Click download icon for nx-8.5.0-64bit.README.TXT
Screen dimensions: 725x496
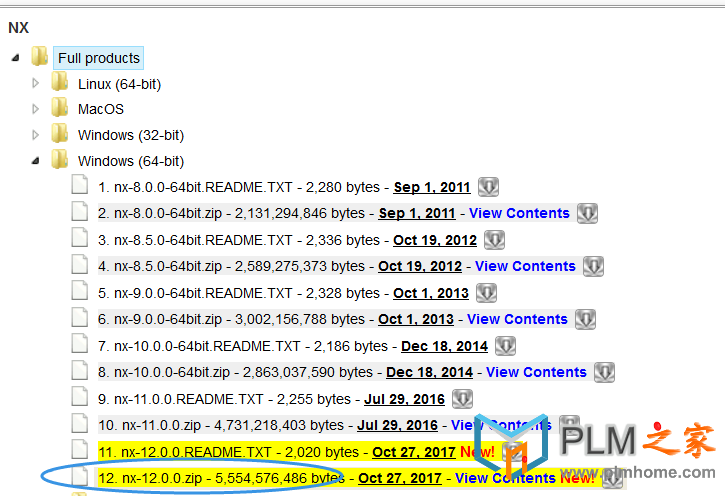pyautogui.click(x=494, y=240)
